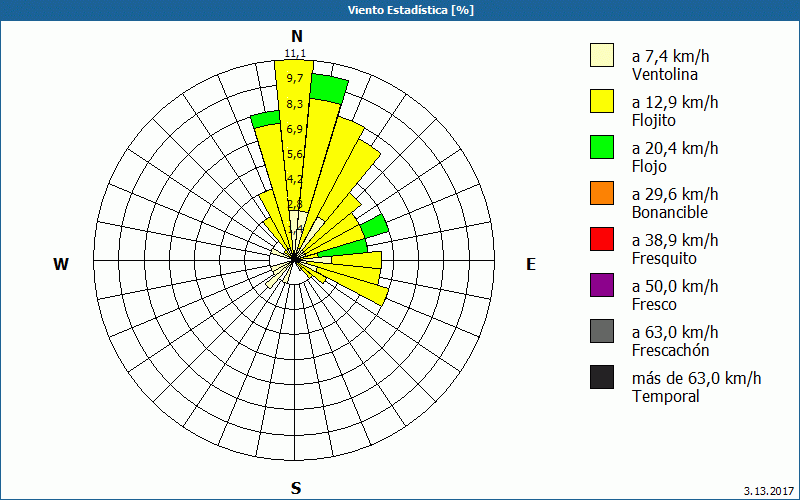Click the 5,6 scale value
Viewport: 800px width, 500px height.
pyautogui.click(x=295, y=154)
